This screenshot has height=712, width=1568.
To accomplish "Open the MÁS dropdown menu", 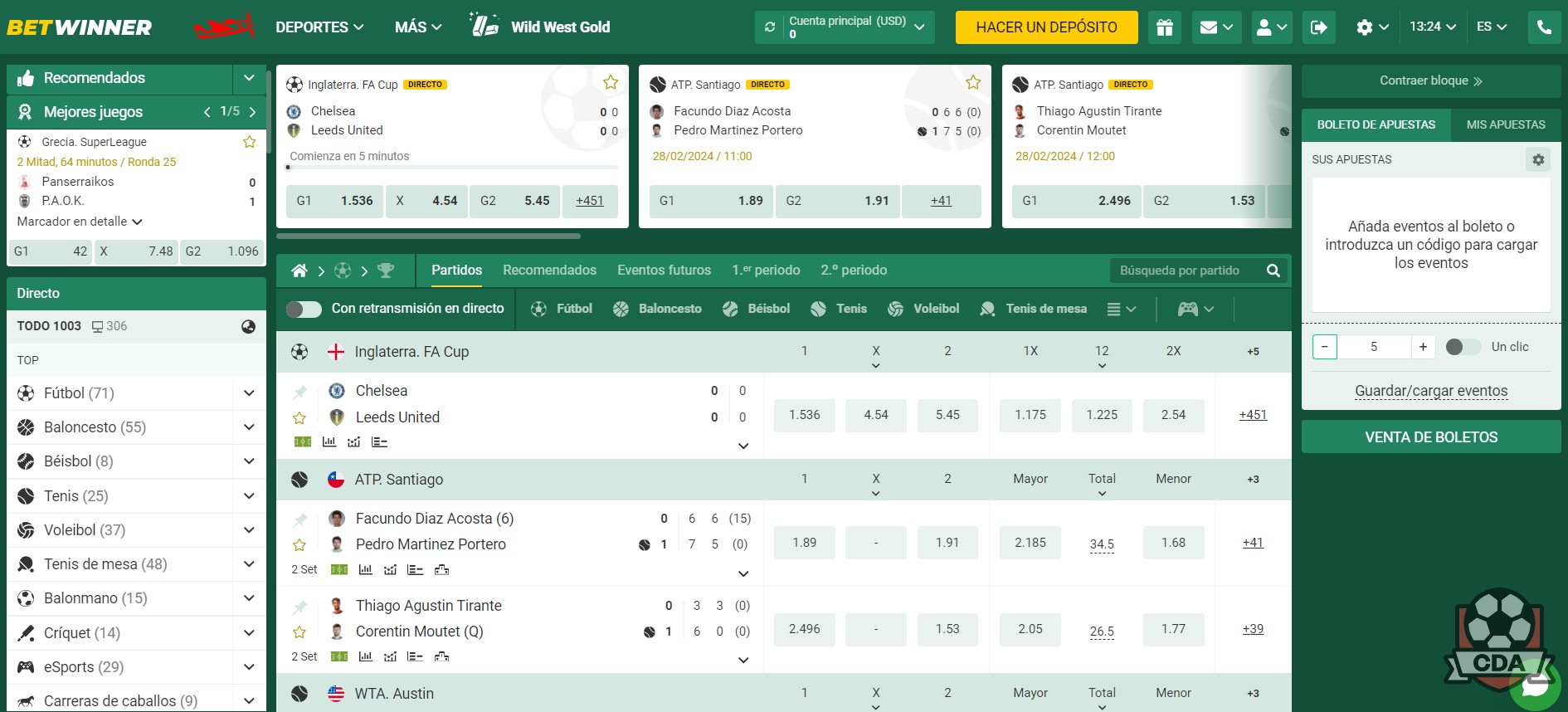I will pos(418,27).
